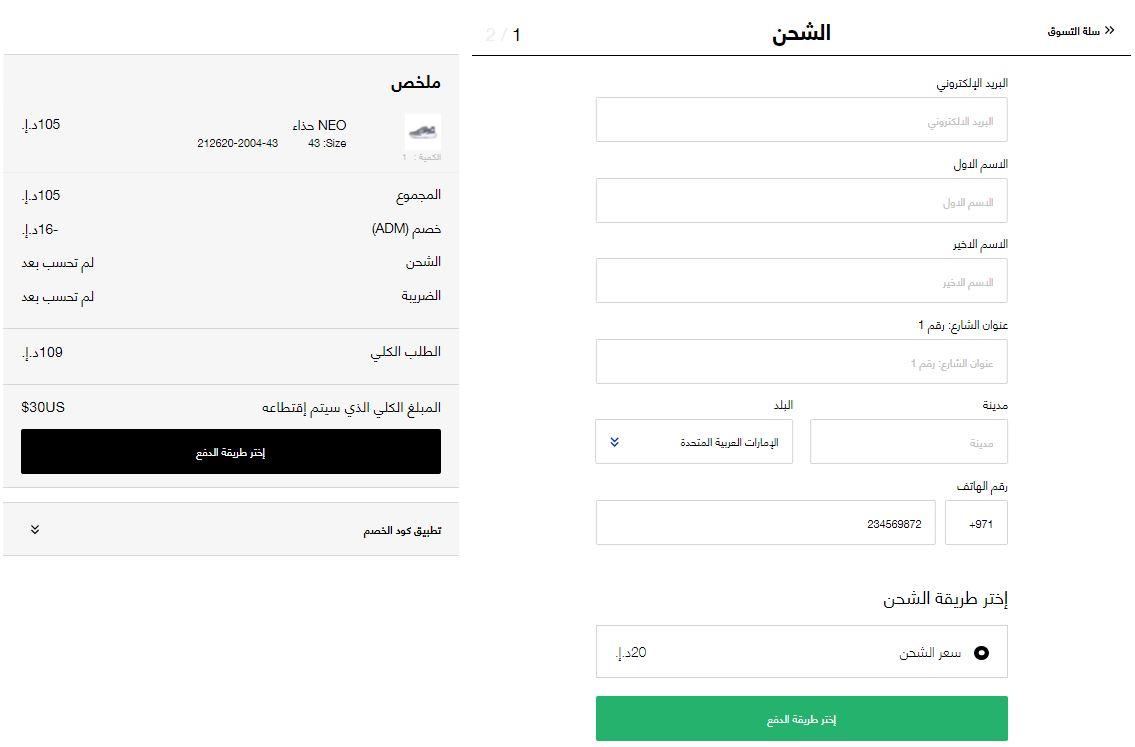Click step indicator 1 / 2
This screenshot has height=747, width=1135.
pyautogui.click(x=501, y=31)
